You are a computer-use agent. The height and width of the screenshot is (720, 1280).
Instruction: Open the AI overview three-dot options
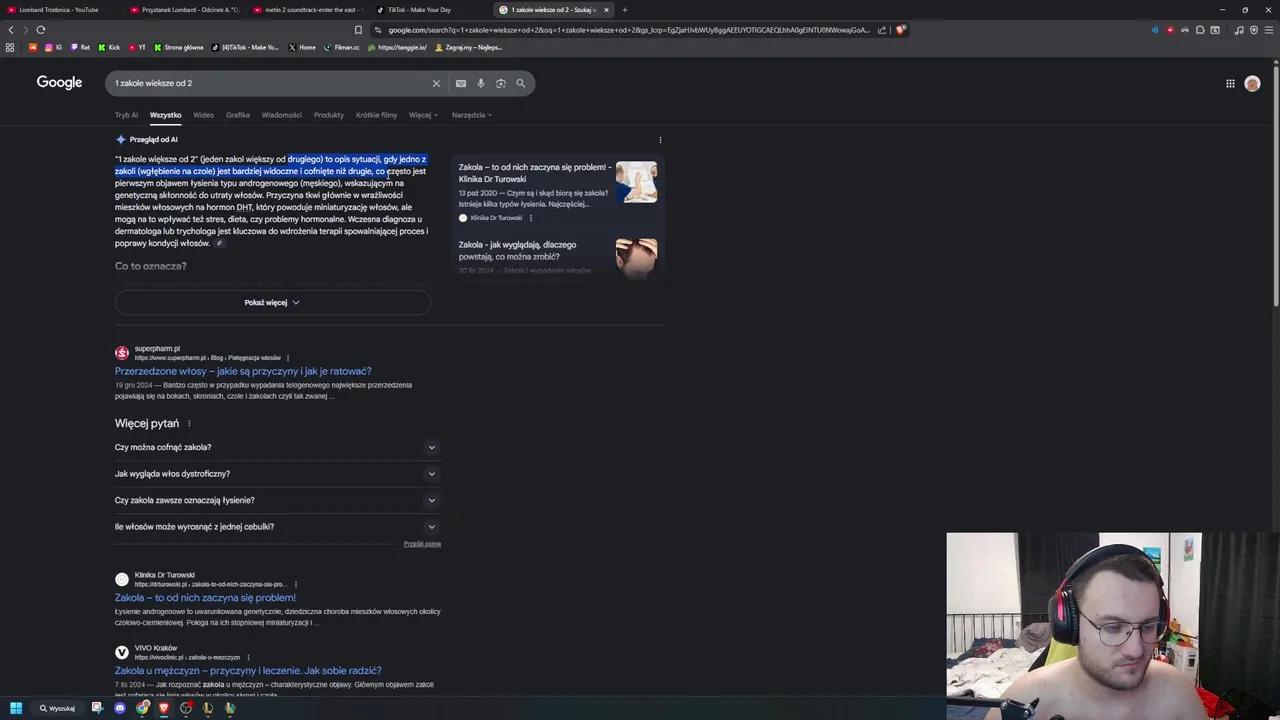(x=660, y=140)
